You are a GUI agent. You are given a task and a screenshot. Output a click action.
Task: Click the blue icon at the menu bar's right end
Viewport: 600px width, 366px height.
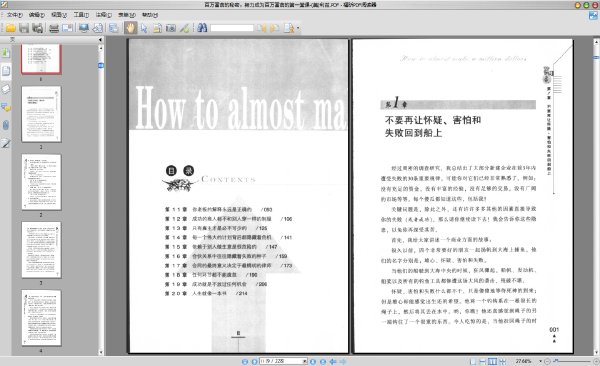pyautogui.click(x=593, y=15)
